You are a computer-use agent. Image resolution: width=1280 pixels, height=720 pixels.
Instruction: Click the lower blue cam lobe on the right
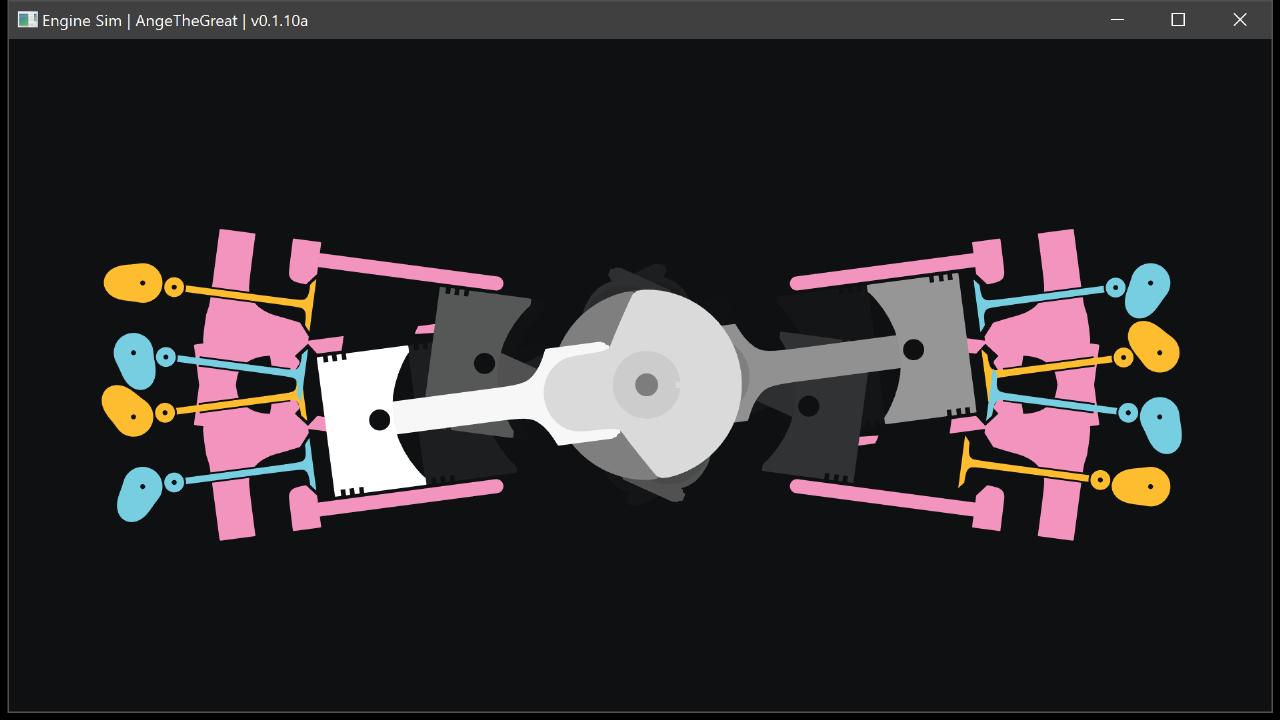[1161, 425]
